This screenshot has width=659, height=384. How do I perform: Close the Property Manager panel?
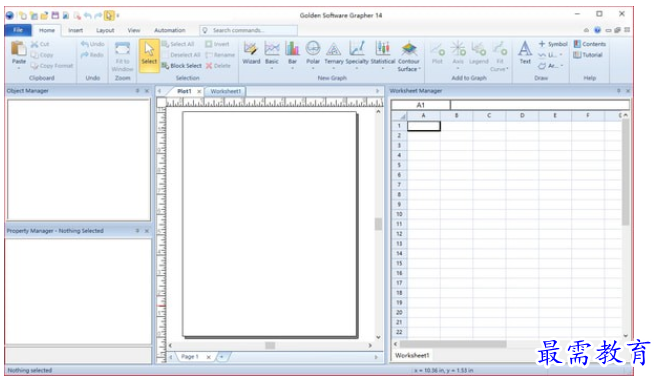click(x=147, y=231)
